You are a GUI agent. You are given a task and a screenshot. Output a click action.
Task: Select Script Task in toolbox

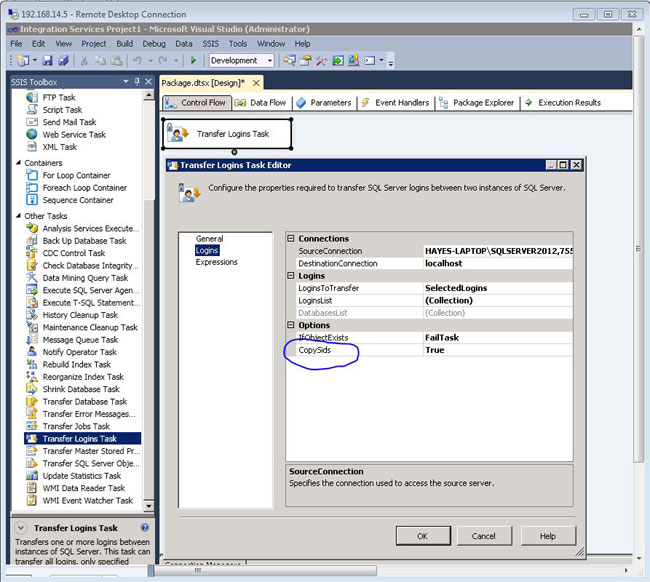[x=62, y=110]
